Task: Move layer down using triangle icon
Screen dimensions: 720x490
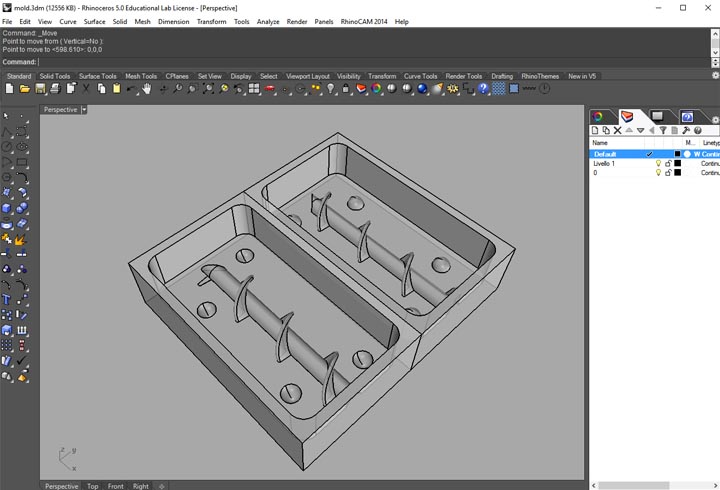Action: point(641,130)
